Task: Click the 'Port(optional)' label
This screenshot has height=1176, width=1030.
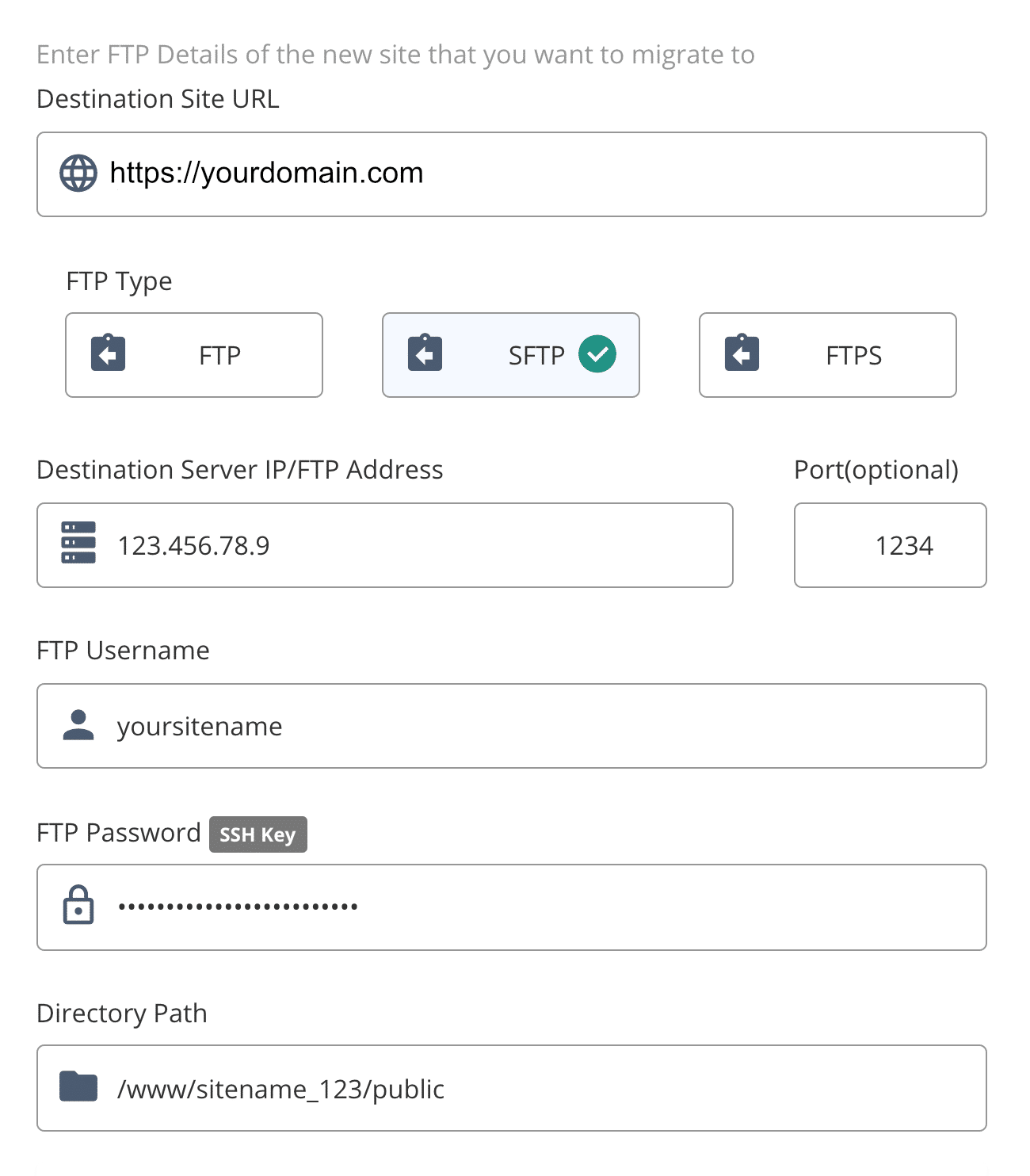Action: (876, 470)
